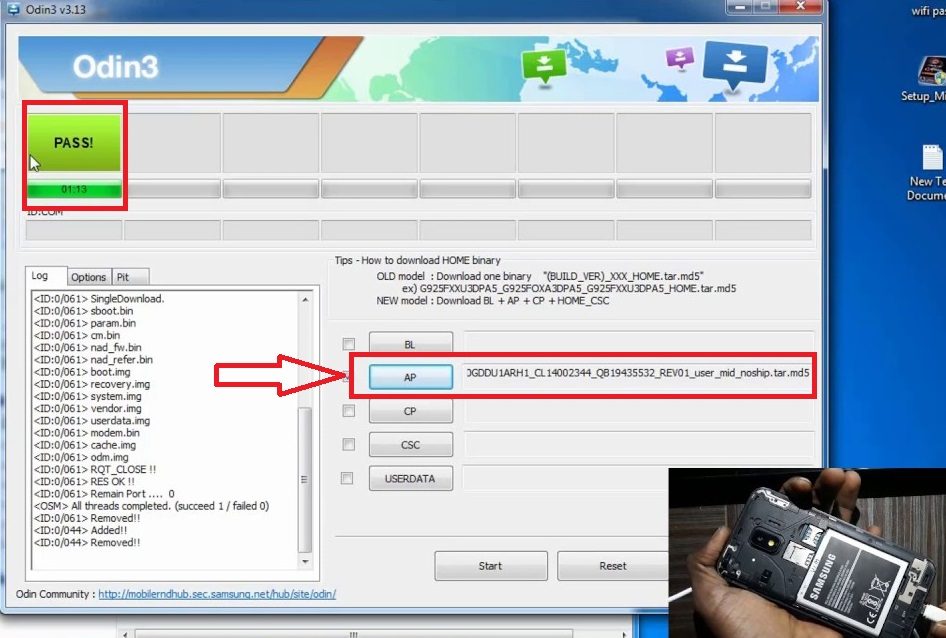
Task: Click log line '<ID:0/044> Added!!'
Action: 80,530
